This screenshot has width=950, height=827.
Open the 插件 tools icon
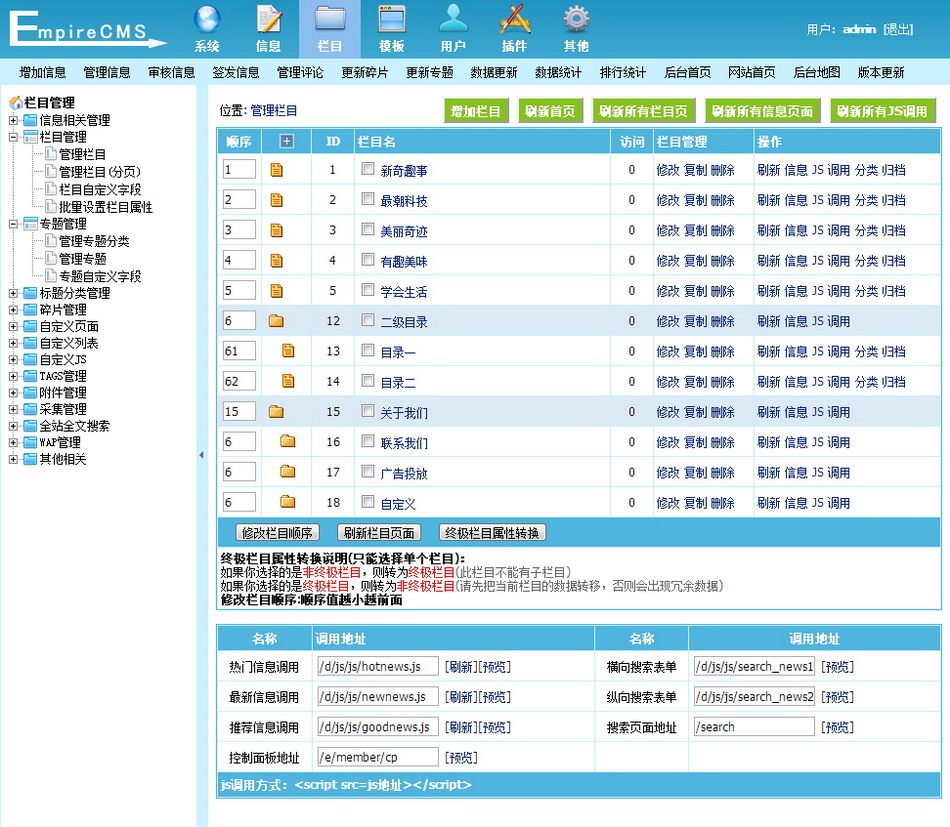(514, 20)
